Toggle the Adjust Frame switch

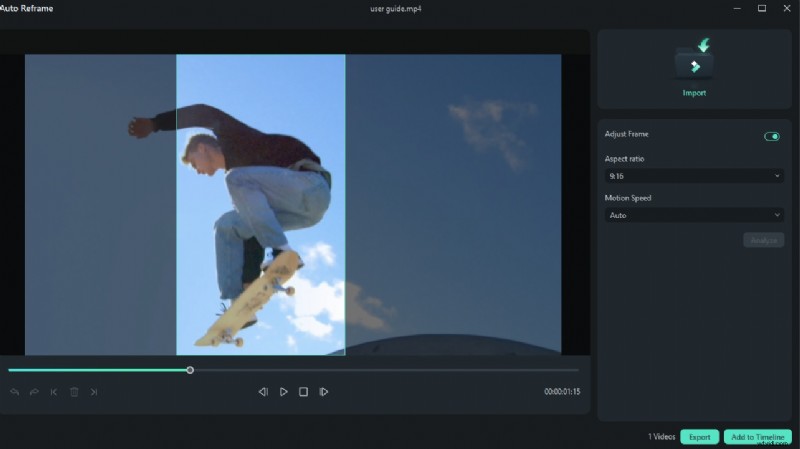coord(771,136)
